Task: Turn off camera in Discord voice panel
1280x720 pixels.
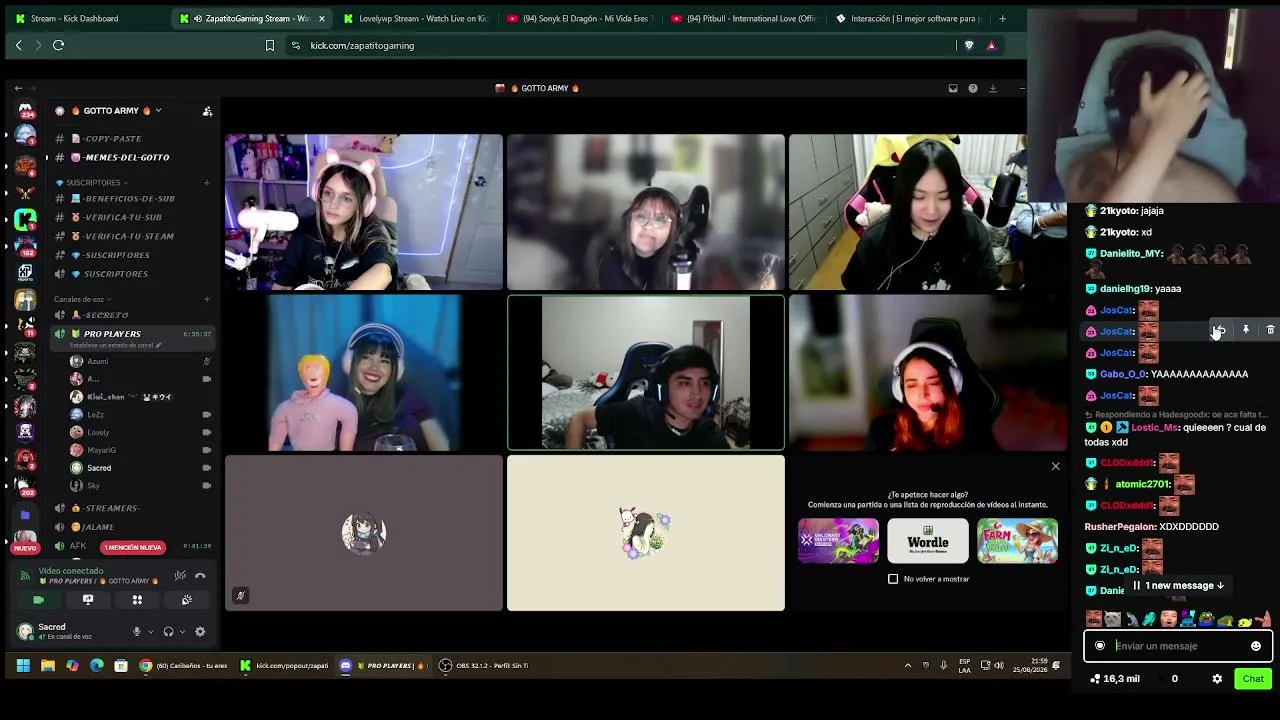Action: (x=38, y=600)
